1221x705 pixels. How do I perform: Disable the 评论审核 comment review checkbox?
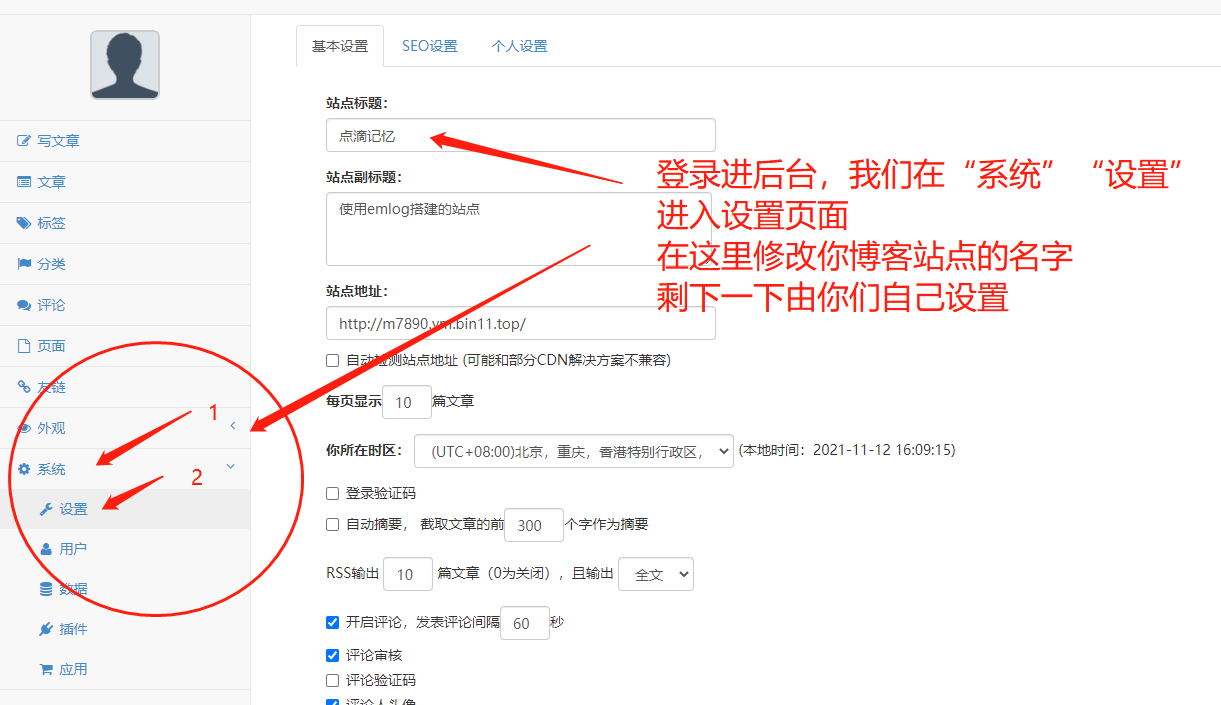(x=332, y=655)
